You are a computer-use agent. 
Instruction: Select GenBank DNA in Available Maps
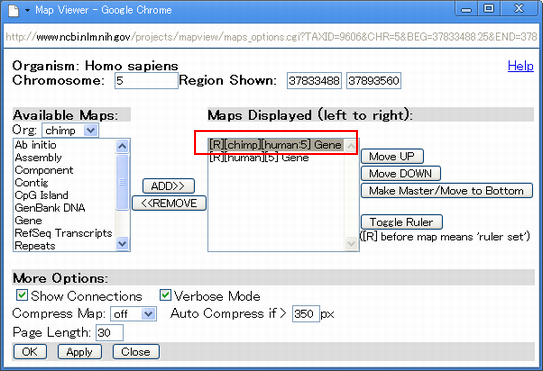65,208
